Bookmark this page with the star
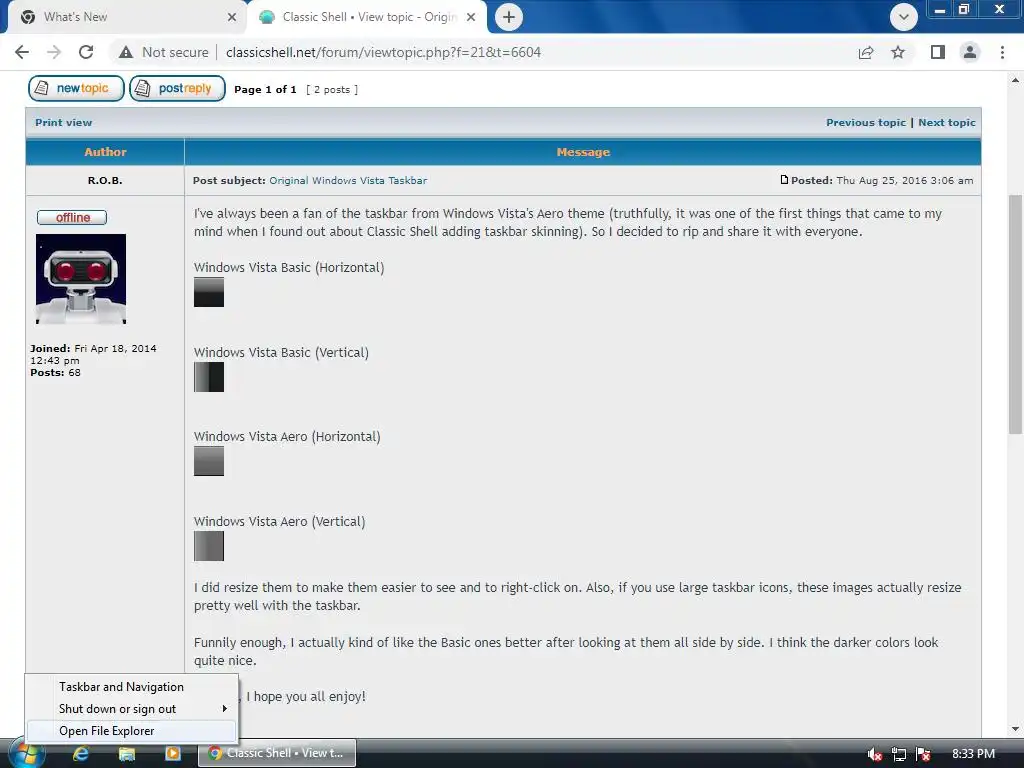This screenshot has width=1024, height=768. pyautogui.click(x=898, y=52)
